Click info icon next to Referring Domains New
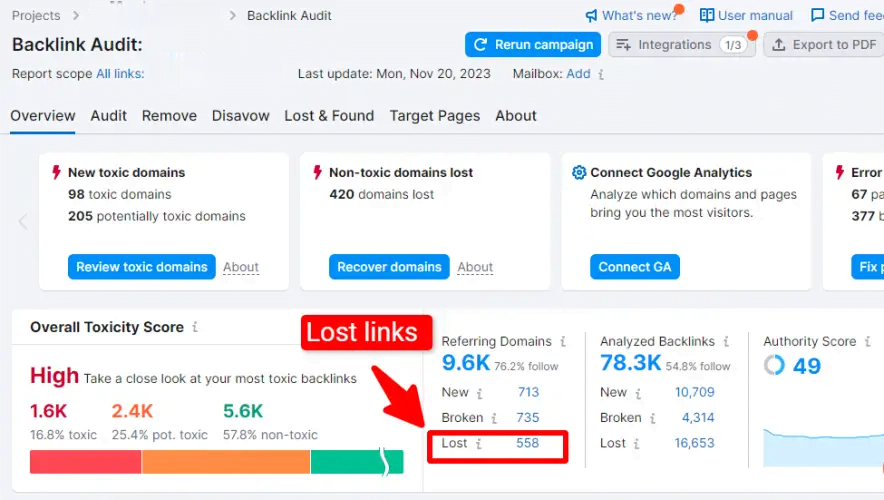Screen dimensions: 884x500 [479, 393]
